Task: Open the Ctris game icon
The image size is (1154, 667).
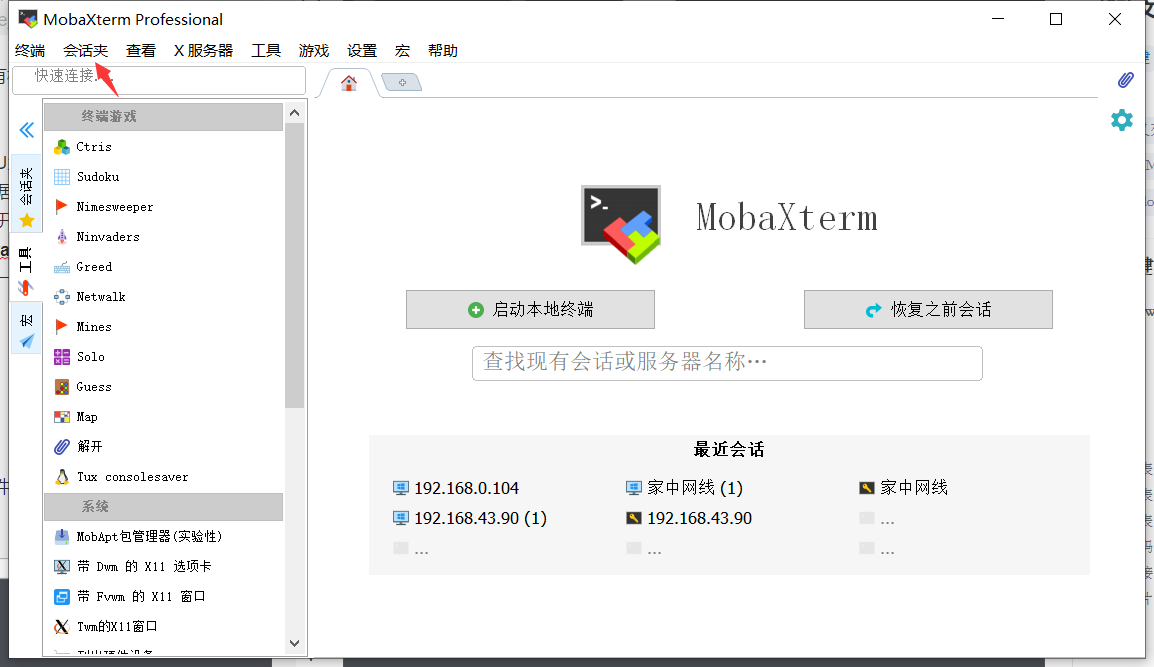Action: click(62, 147)
